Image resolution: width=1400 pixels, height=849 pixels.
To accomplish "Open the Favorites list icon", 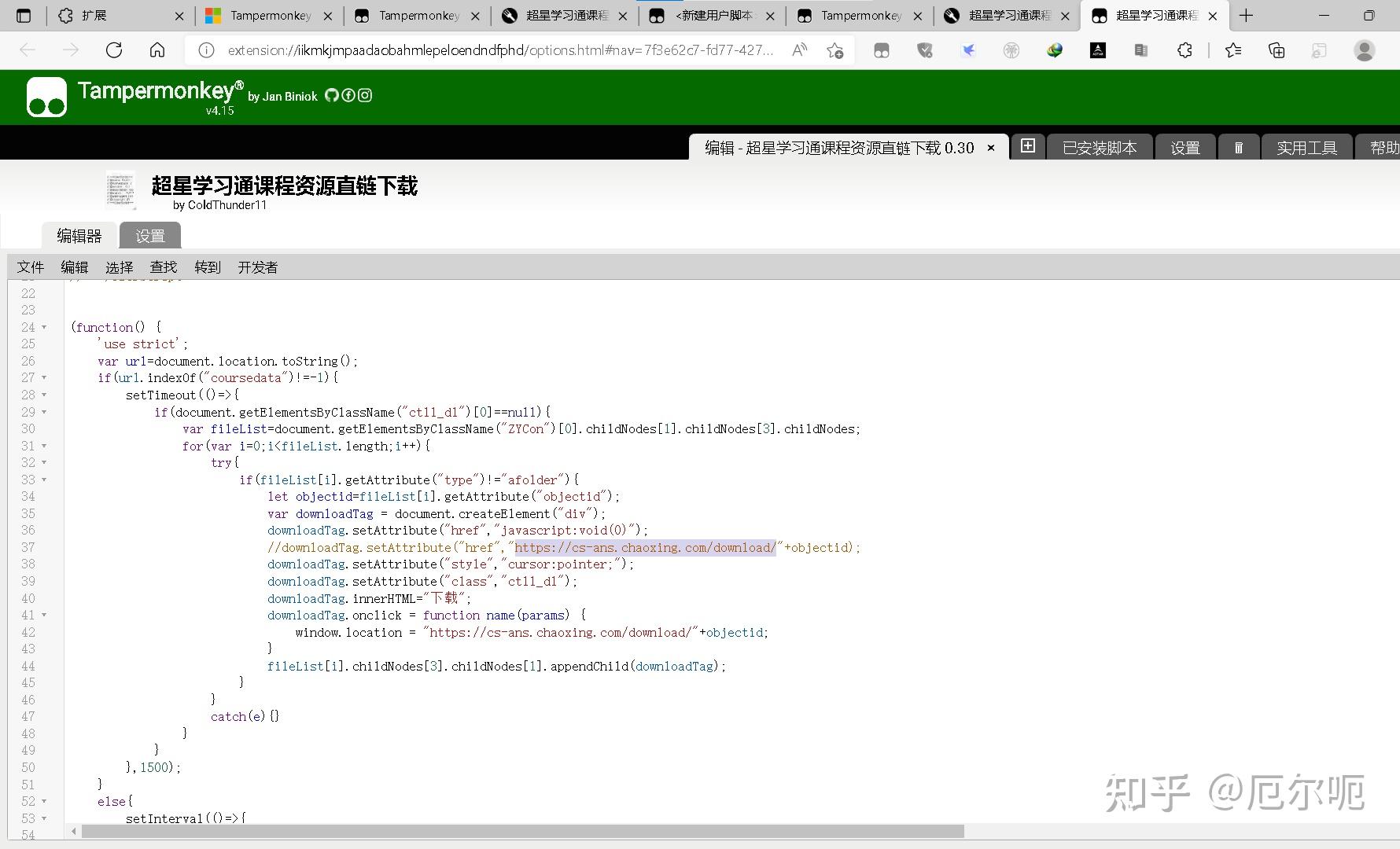I will click(x=1233, y=50).
